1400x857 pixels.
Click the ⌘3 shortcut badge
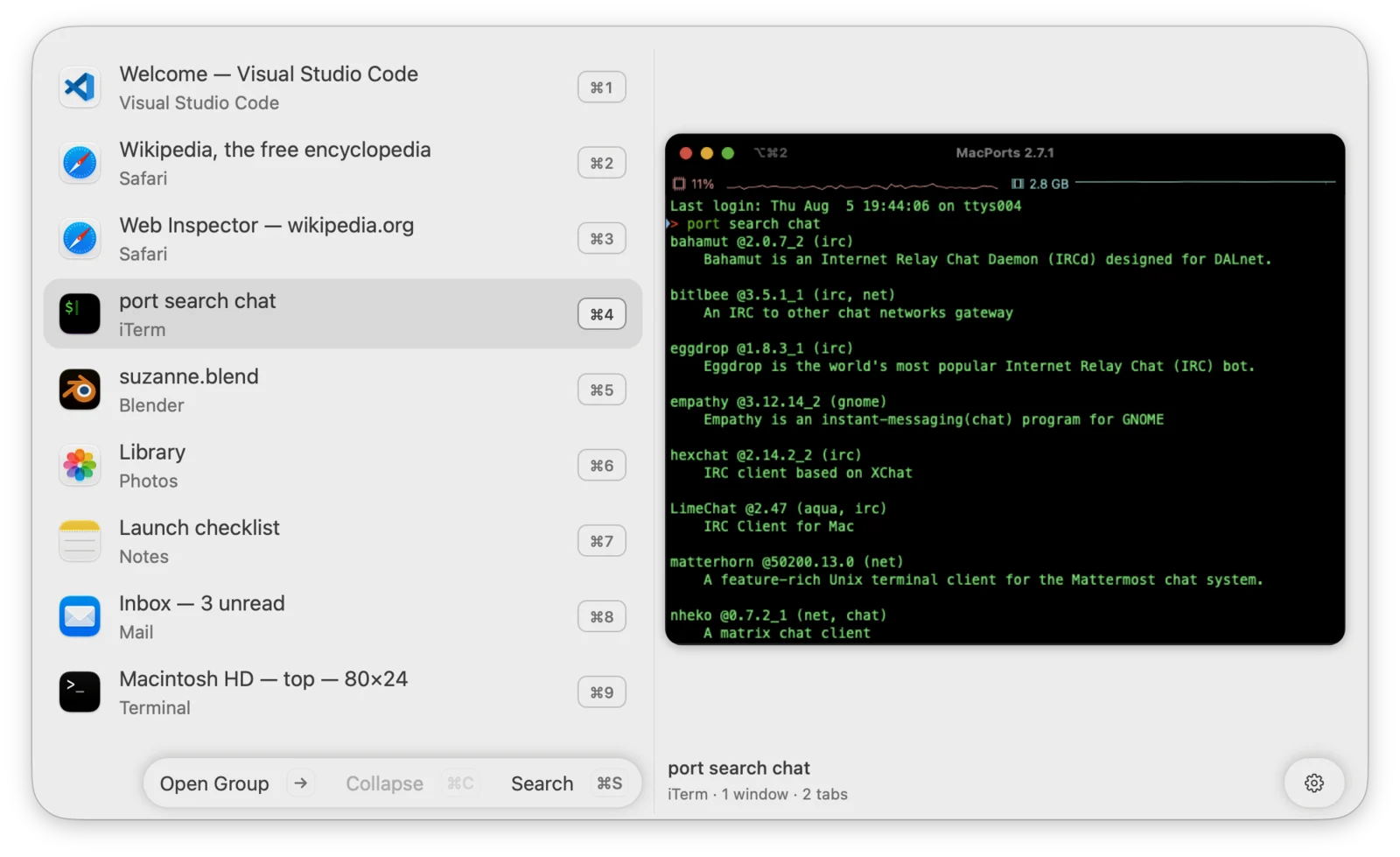pos(602,238)
